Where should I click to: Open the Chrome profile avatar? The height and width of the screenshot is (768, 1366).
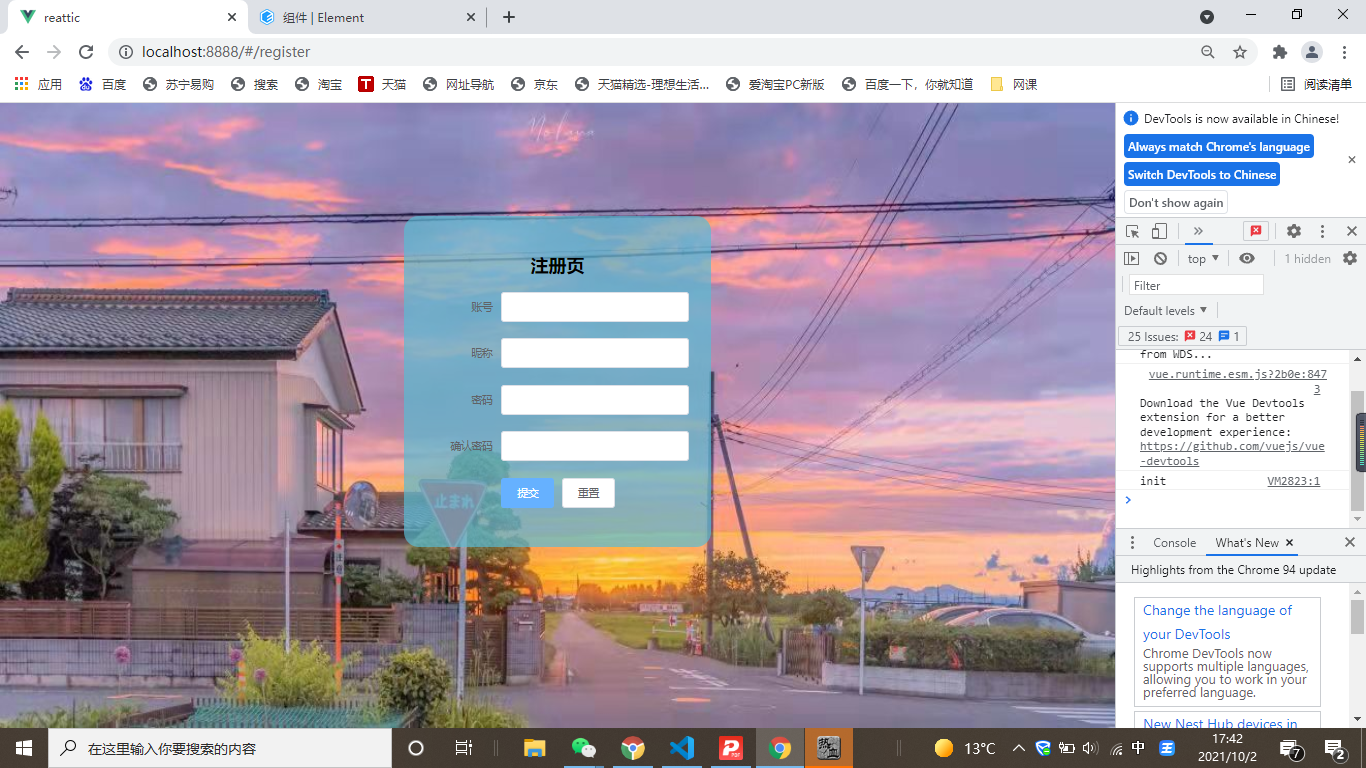click(1312, 52)
